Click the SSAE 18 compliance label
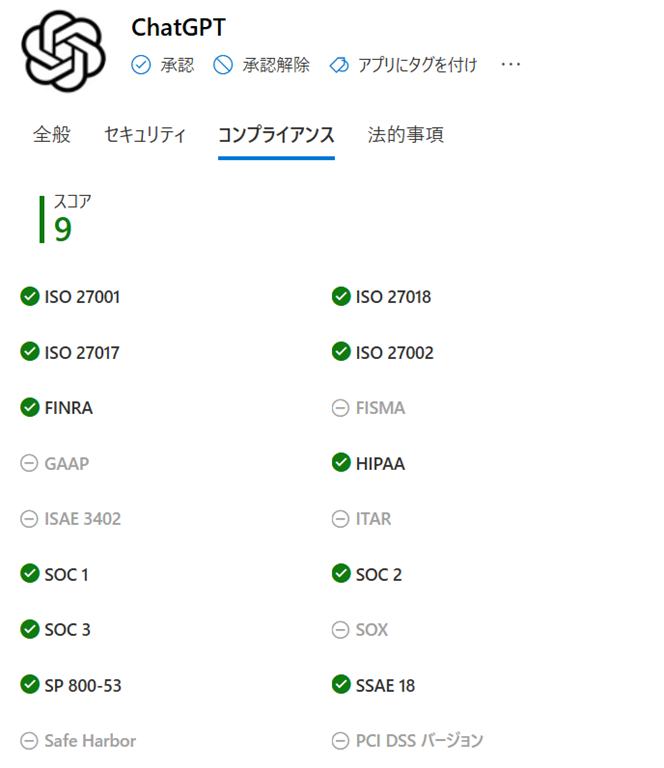 click(385, 685)
